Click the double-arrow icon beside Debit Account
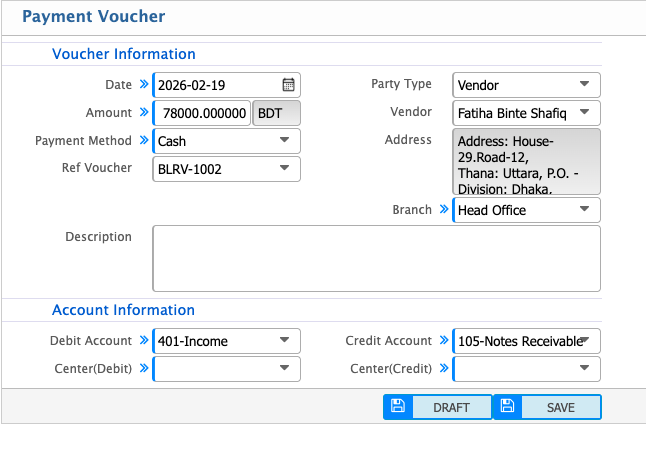 coord(143,341)
